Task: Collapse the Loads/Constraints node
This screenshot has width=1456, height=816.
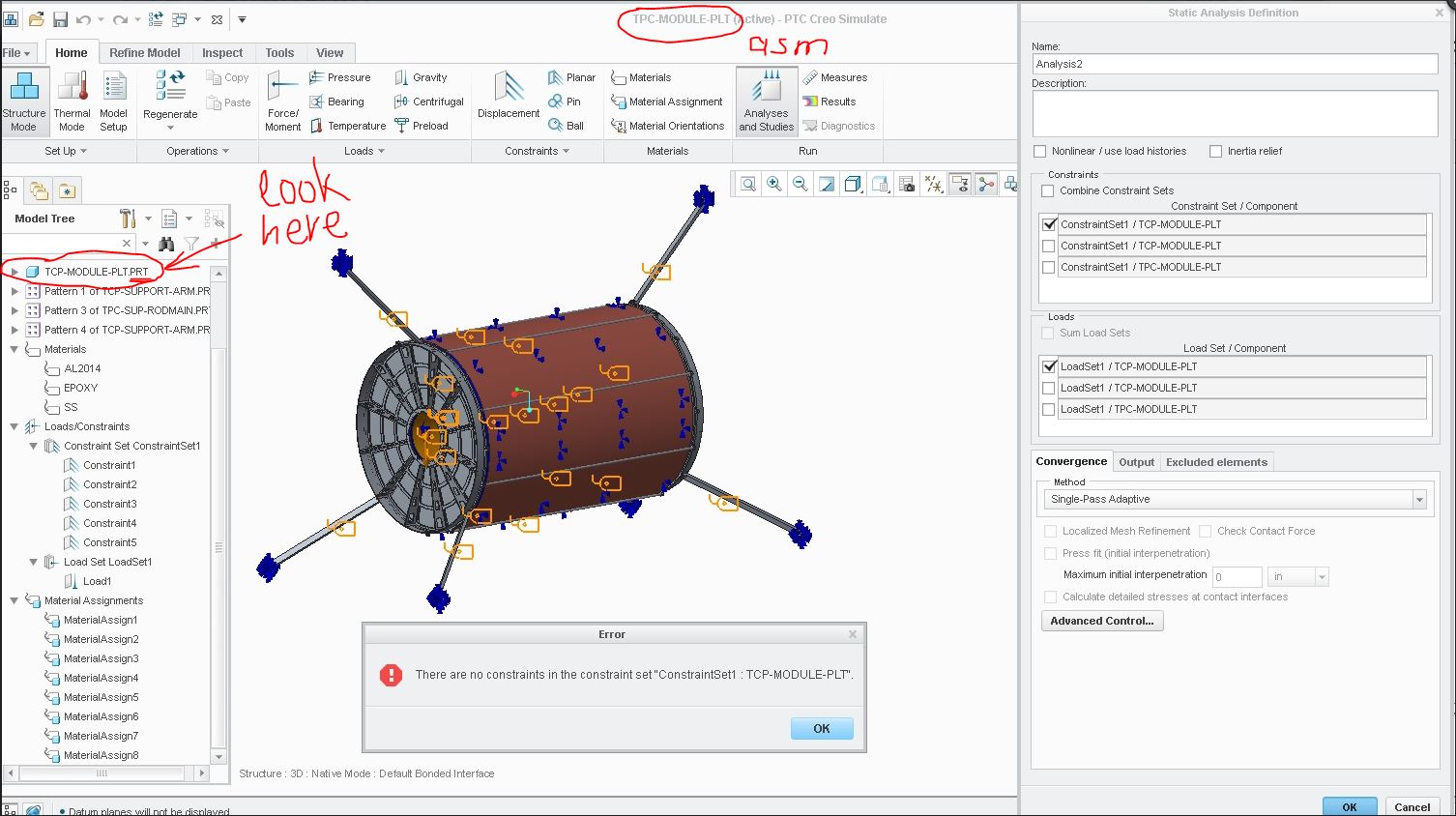Action: coord(15,426)
